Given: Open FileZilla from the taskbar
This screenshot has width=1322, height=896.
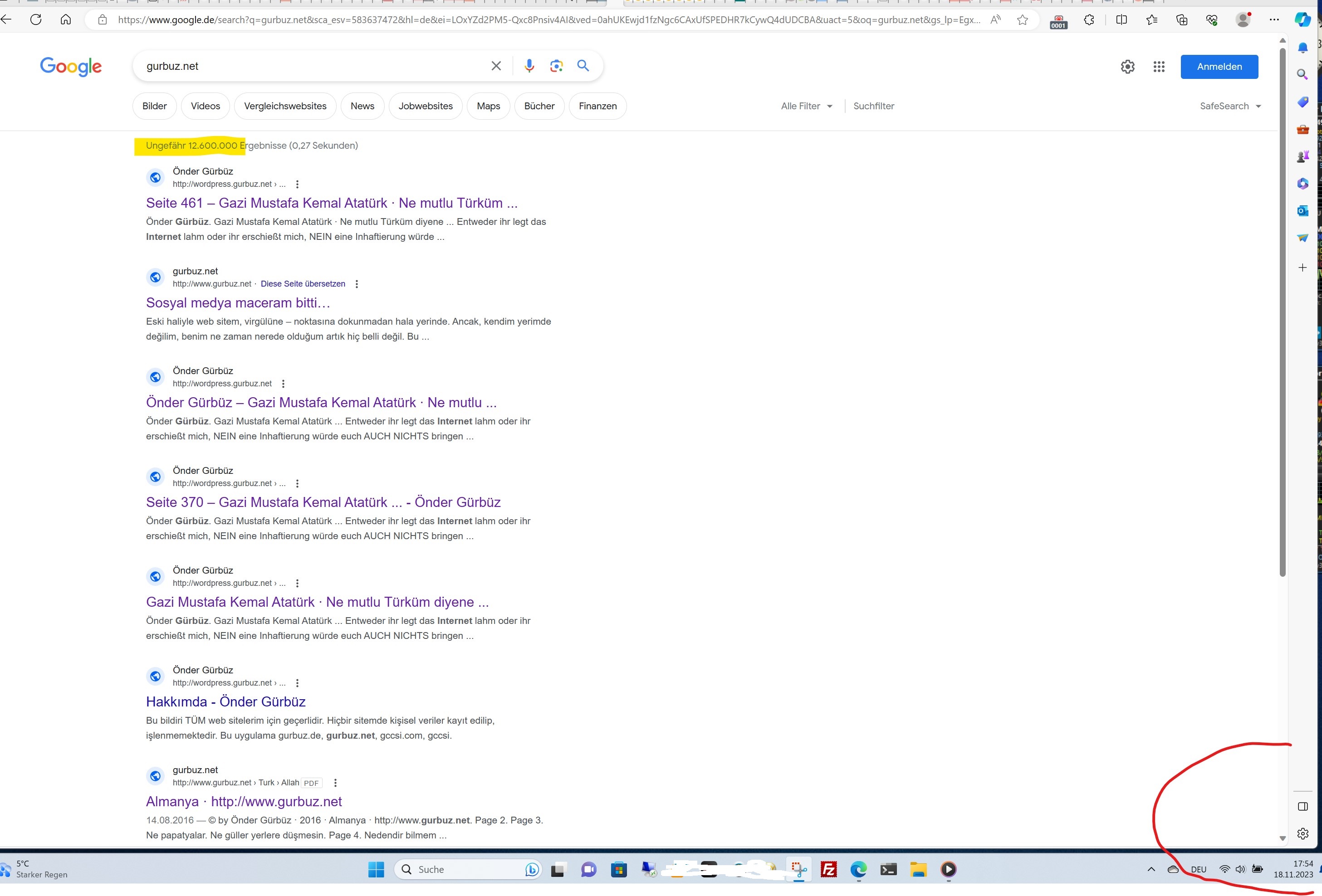Looking at the screenshot, I should (x=829, y=869).
